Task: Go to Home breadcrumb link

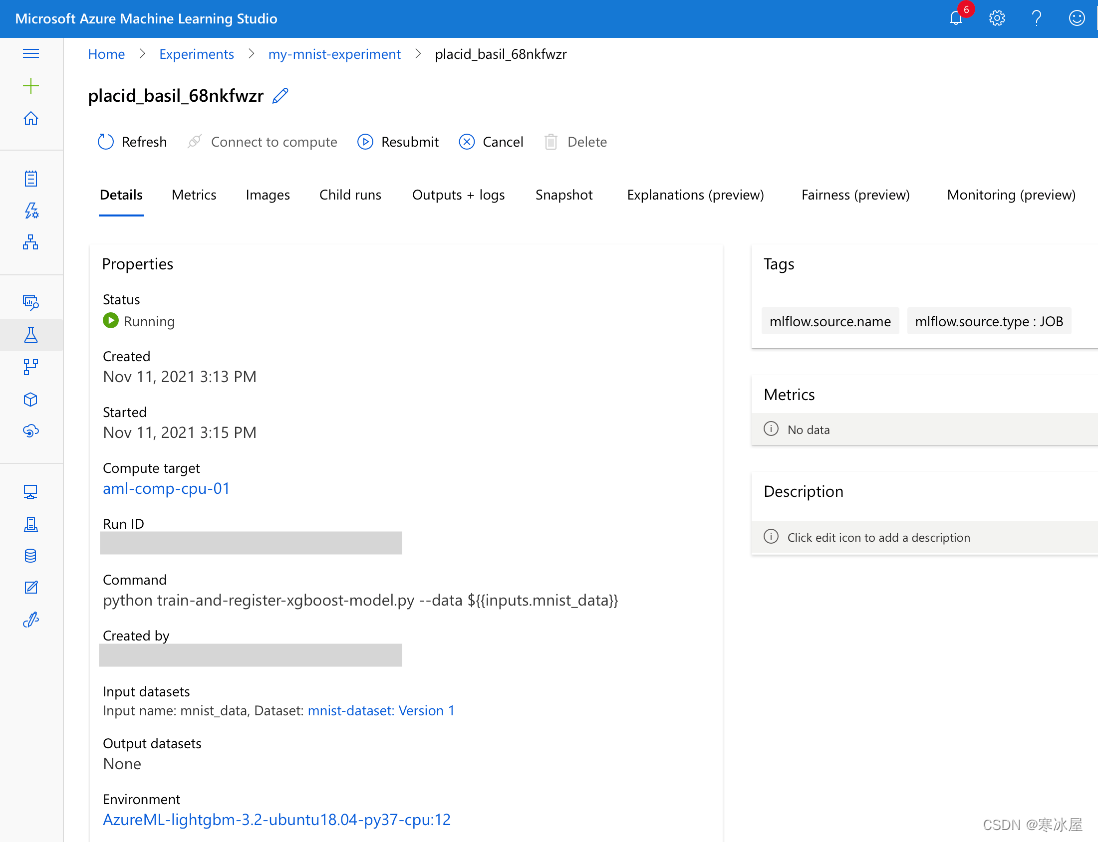Action: (106, 55)
